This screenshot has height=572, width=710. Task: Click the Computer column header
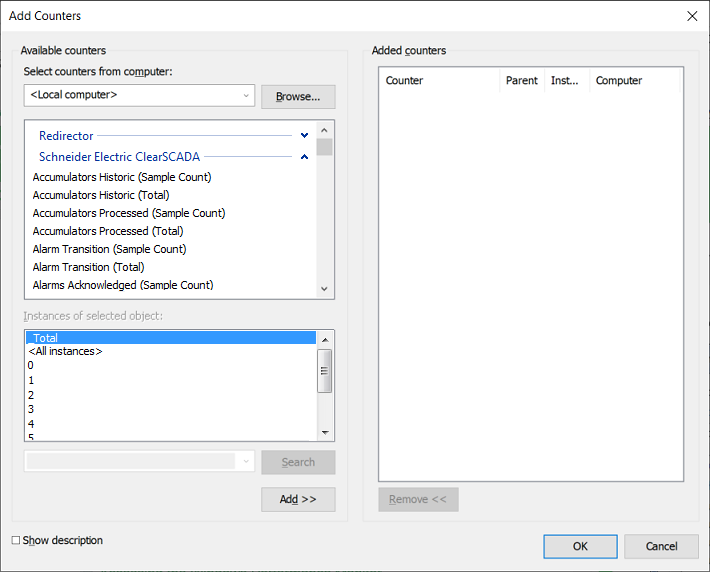pos(630,81)
